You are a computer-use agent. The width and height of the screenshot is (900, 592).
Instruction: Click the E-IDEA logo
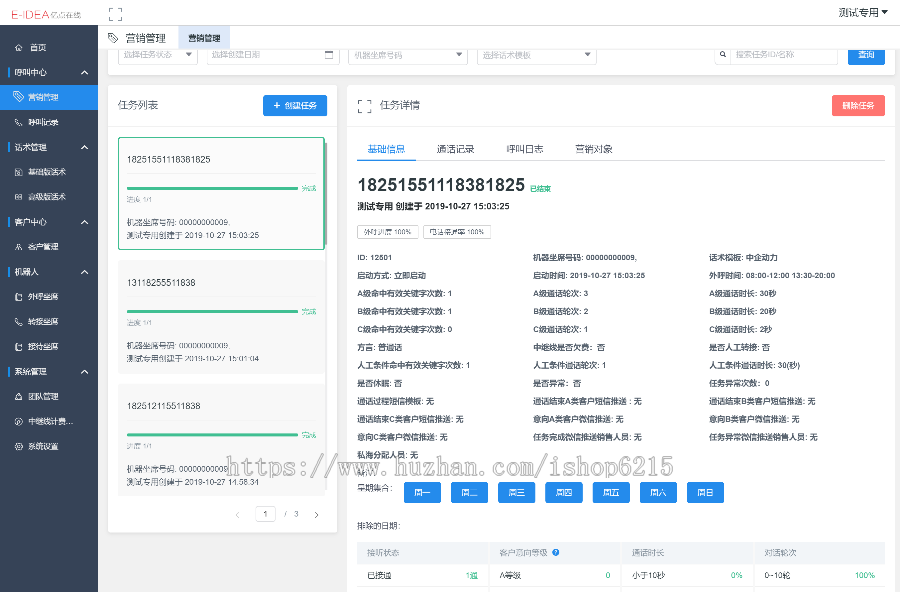pyautogui.click(x=46, y=14)
